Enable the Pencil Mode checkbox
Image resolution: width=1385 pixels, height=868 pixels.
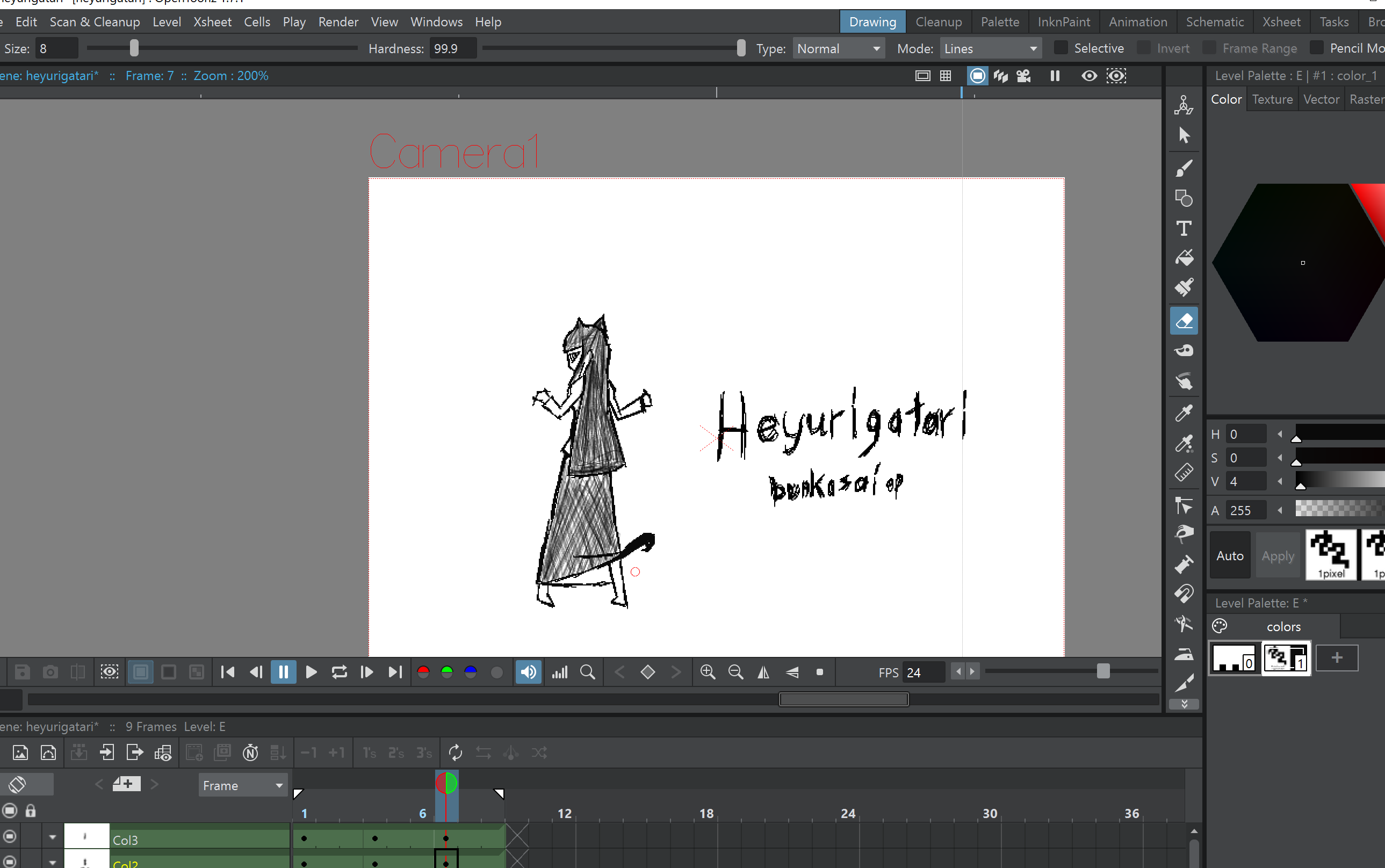1317,48
